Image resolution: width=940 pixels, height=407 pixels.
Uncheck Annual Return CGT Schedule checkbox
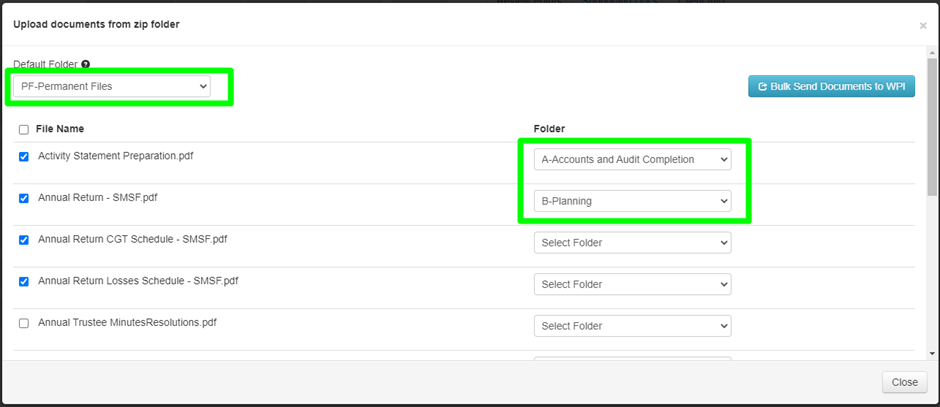pos(24,240)
